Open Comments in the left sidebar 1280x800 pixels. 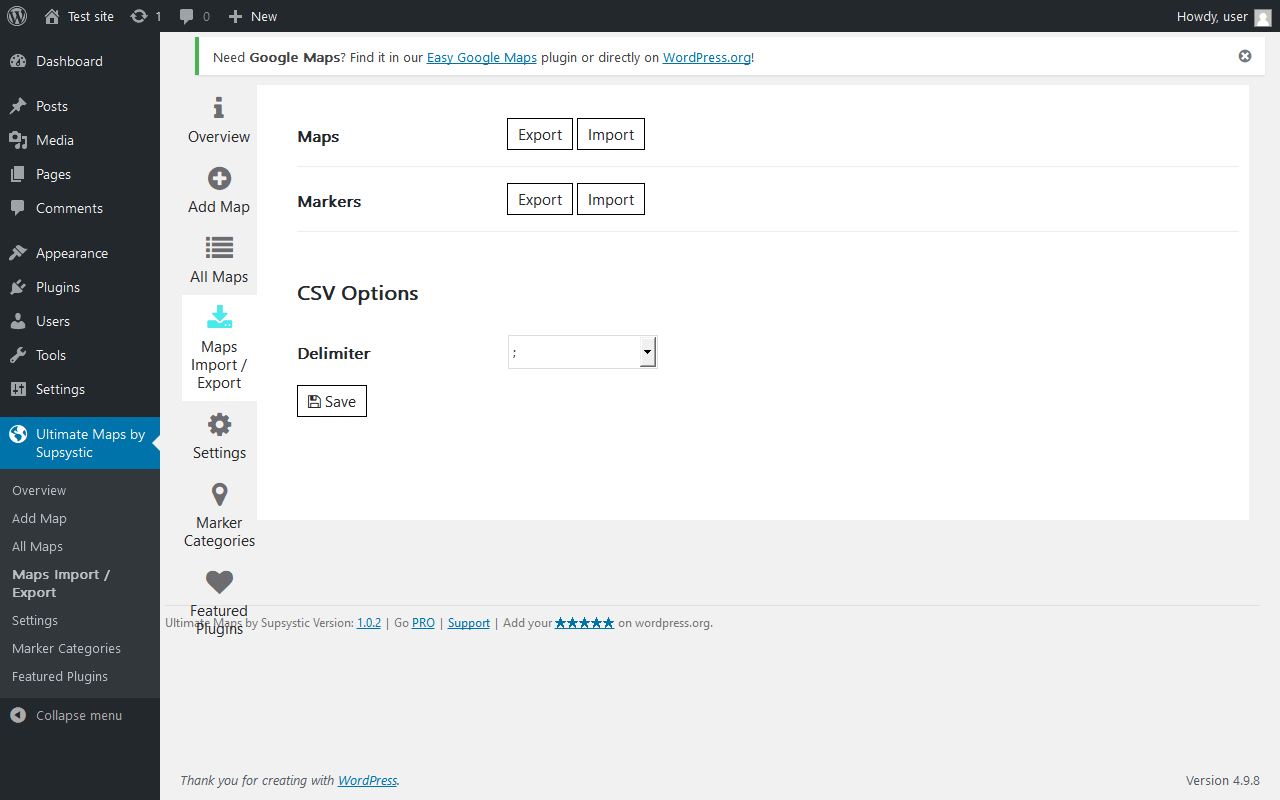(80, 208)
